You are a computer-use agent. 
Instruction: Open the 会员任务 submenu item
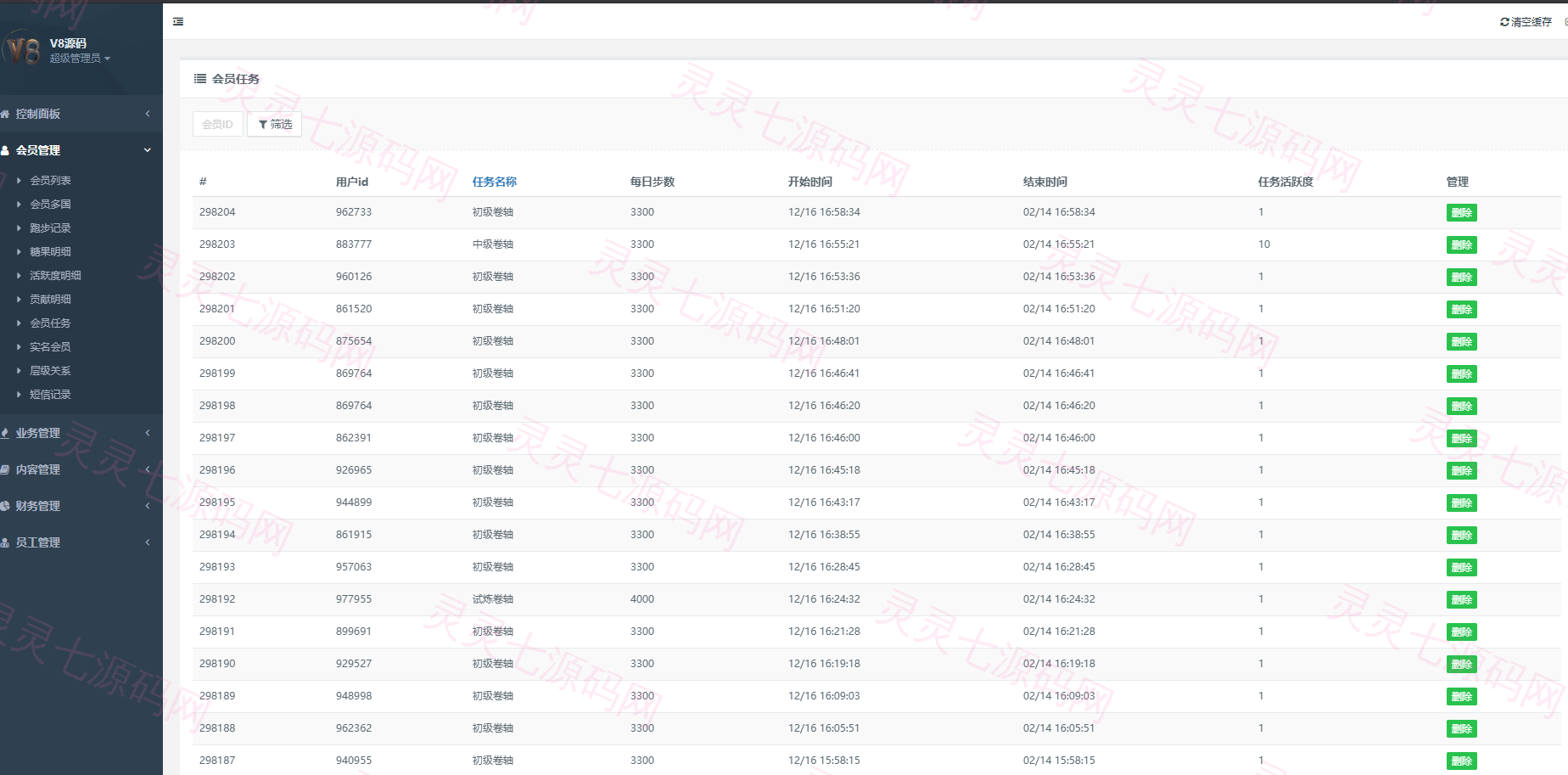(x=50, y=323)
